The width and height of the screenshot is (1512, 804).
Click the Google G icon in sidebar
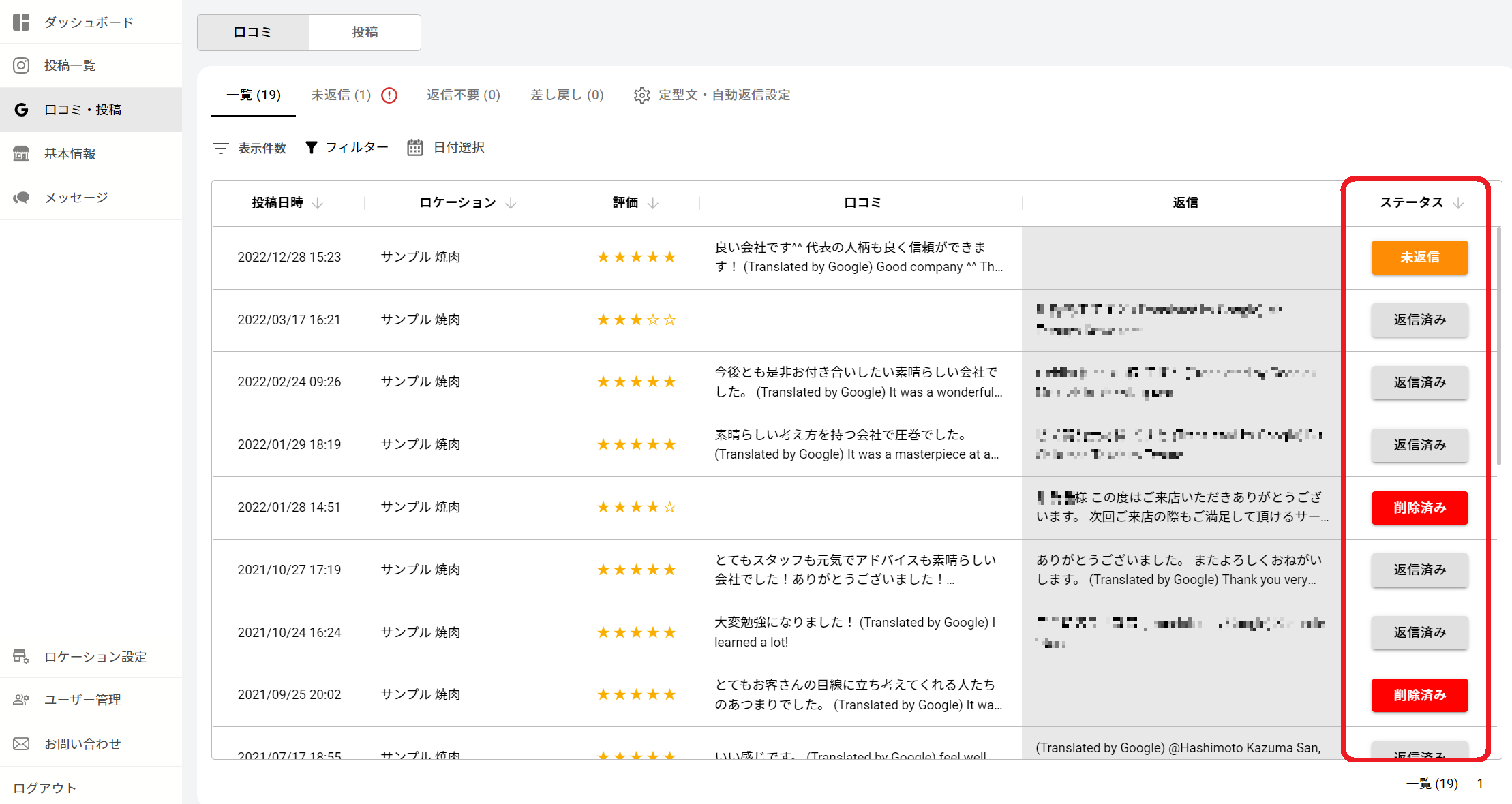[21, 110]
